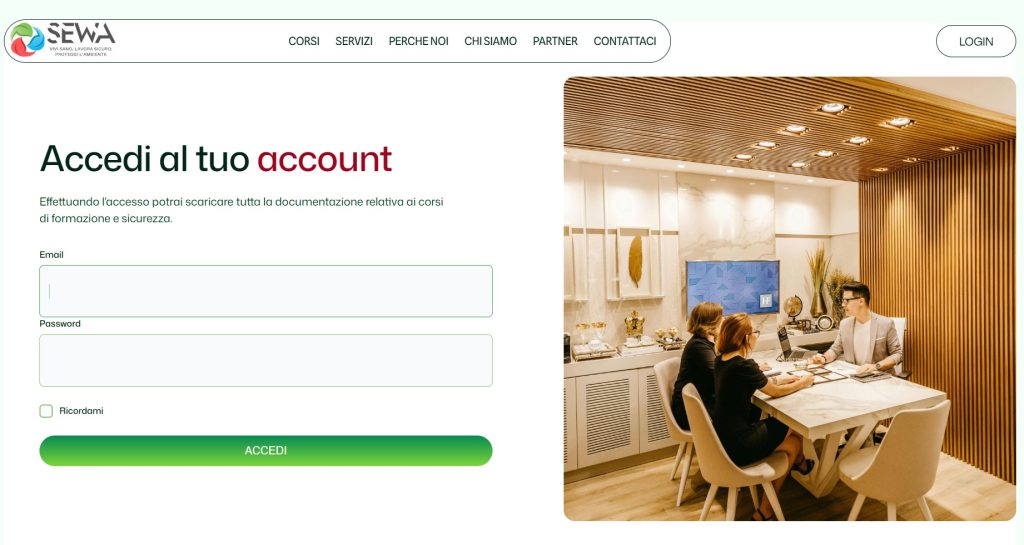Select PERCHE NOI in the navigation
The width and height of the screenshot is (1024, 545).
pos(419,41)
